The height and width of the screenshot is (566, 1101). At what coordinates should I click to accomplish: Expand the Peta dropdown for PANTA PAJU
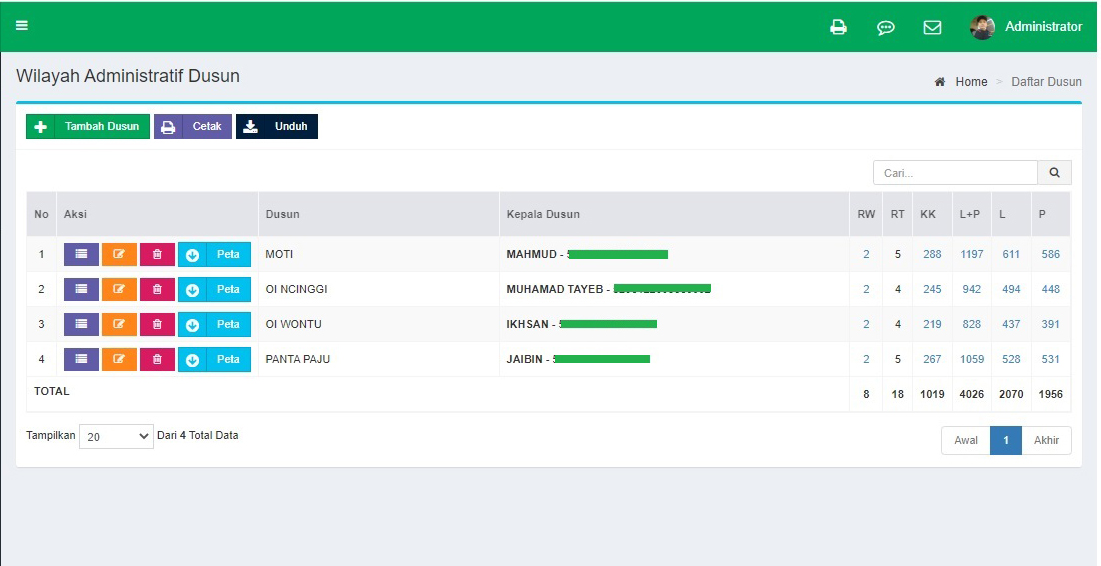tap(193, 359)
